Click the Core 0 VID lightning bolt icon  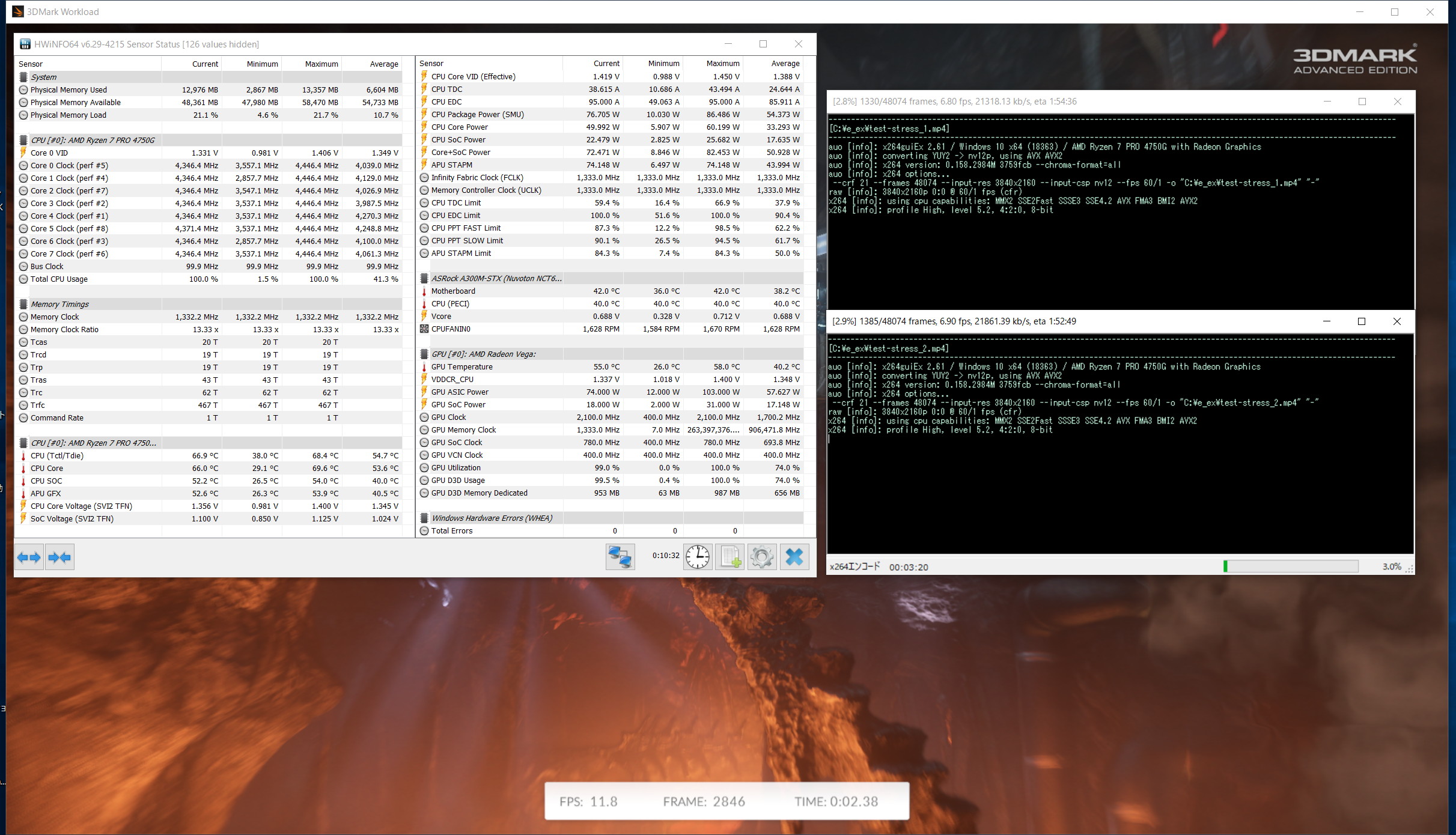[x=23, y=153]
